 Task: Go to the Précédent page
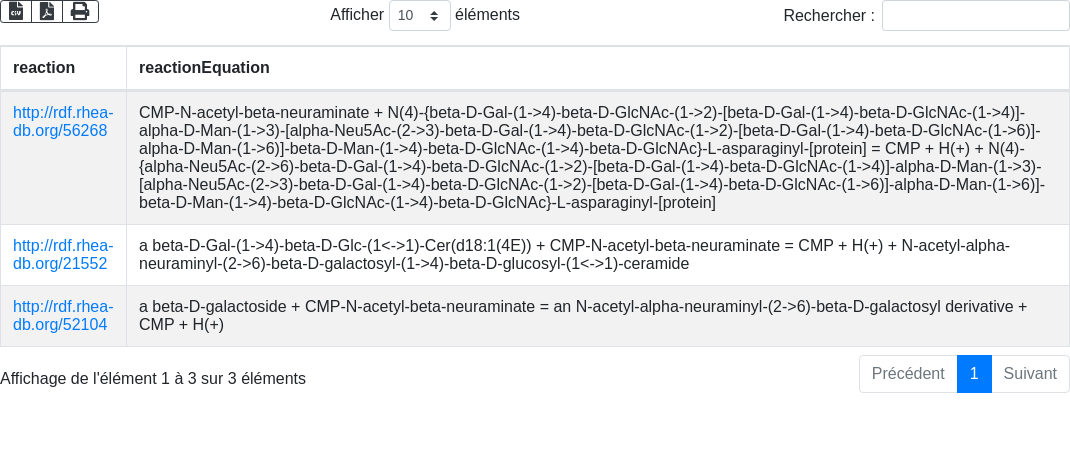point(908,374)
